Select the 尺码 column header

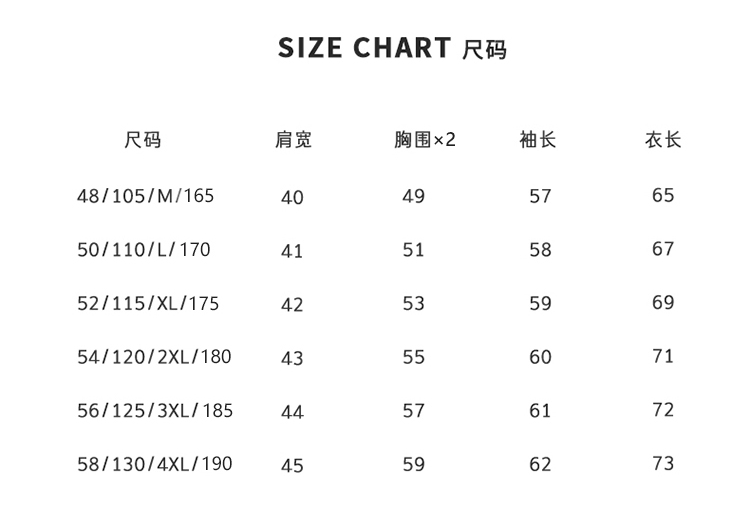tap(142, 140)
